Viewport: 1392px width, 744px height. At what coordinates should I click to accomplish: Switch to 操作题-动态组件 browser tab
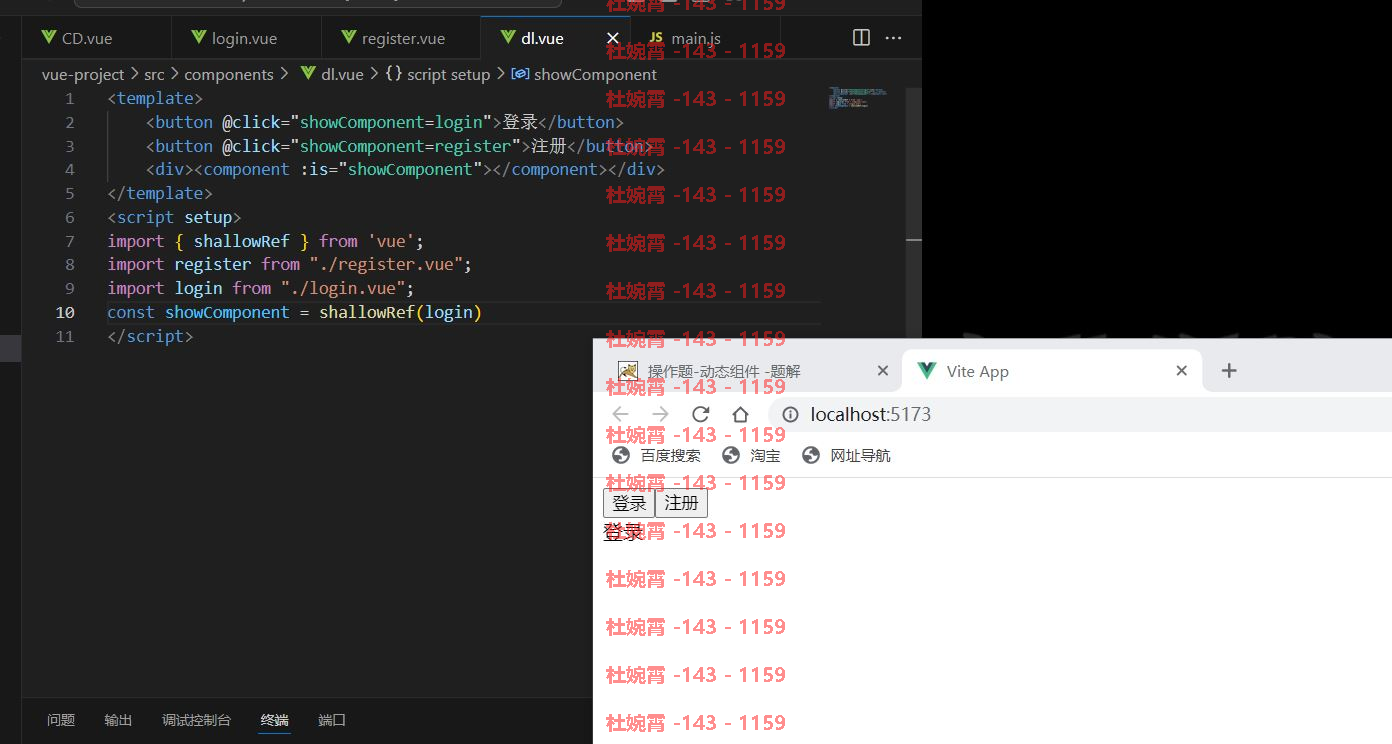(x=750, y=371)
